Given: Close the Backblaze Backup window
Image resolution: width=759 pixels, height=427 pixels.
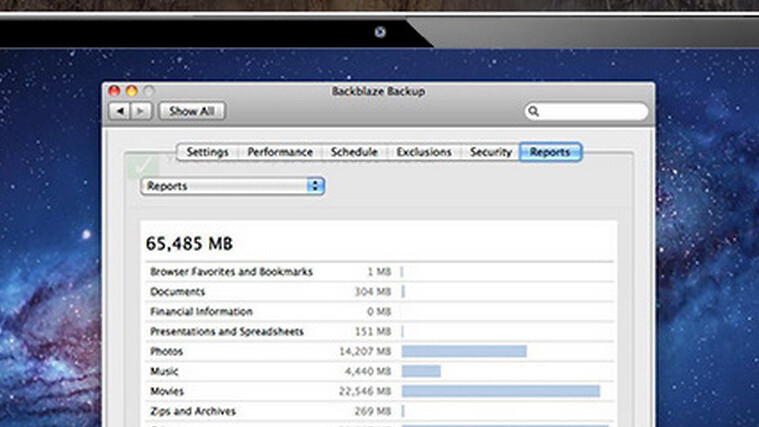Looking at the screenshot, I should pos(114,91).
